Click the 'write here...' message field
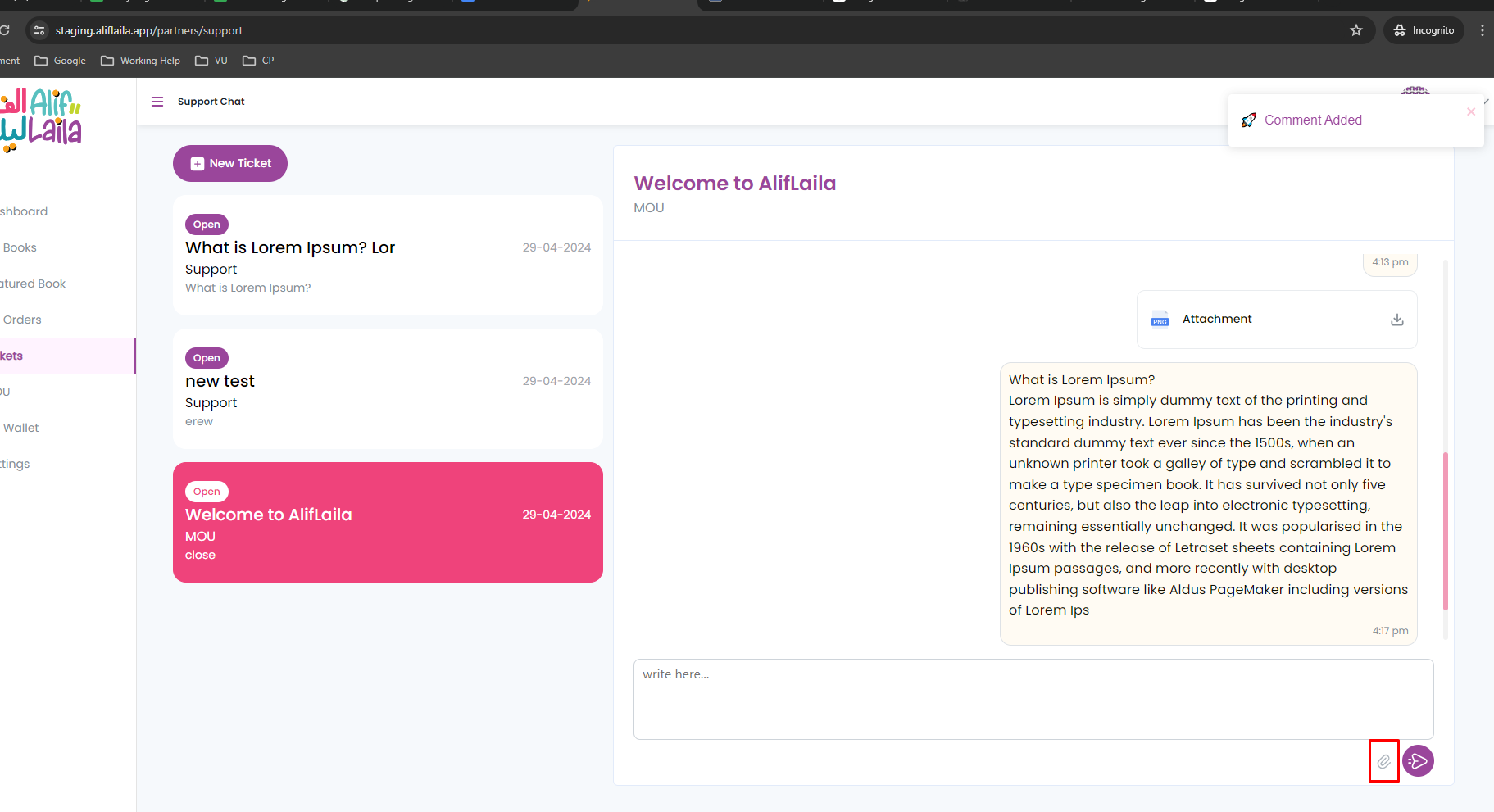Viewport: 1494px width, 812px height. click(x=1033, y=699)
